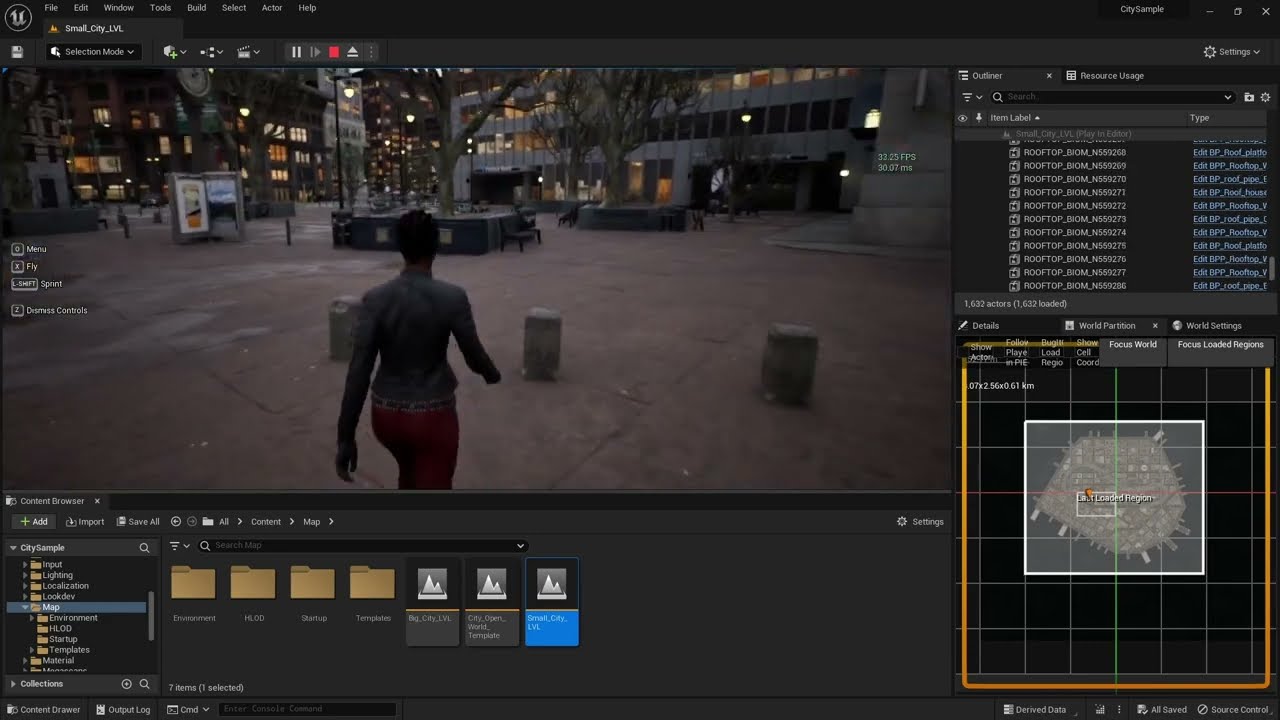Switch to the Resource Usage tab
The image size is (1280, 720).
(1104, 76)
